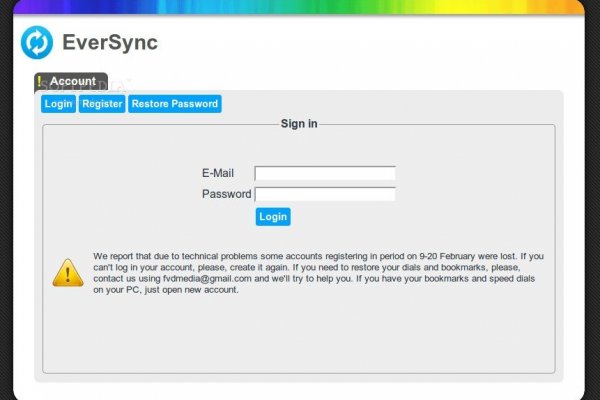Click the E-Mail field label
The height and width of the screenshot is (400, 600).
pos(217,173)
